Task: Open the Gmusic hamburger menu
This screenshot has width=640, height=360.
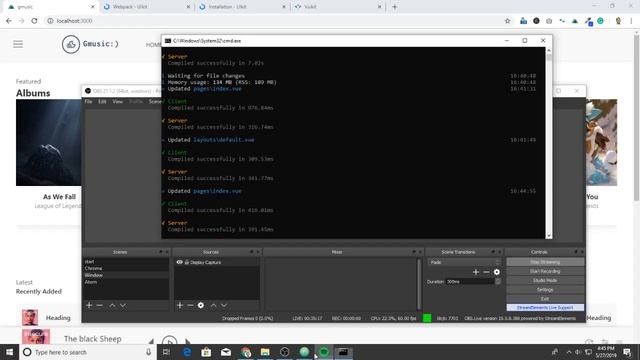Action: 18,44
